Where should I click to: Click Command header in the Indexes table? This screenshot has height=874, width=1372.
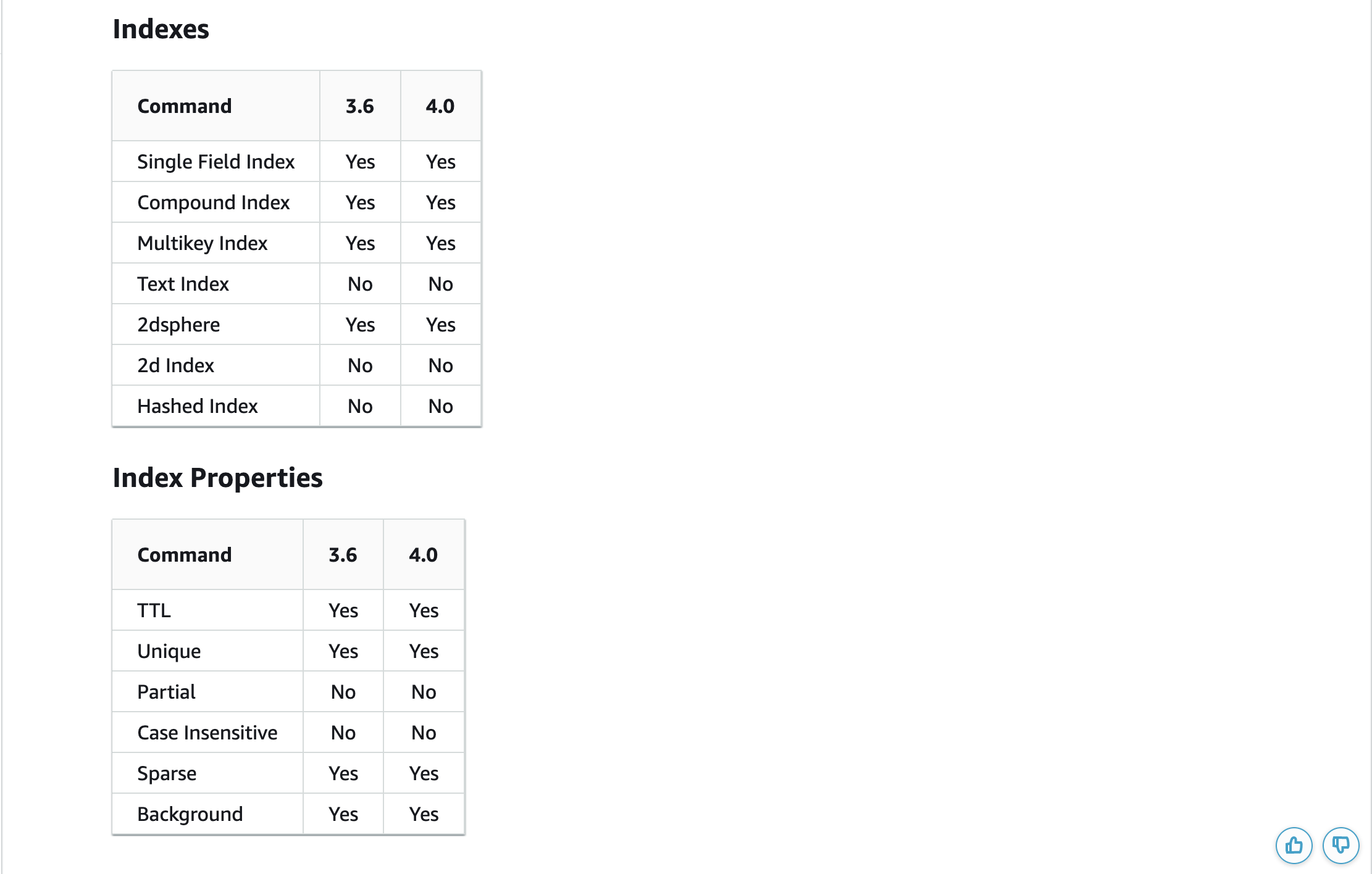184,106
